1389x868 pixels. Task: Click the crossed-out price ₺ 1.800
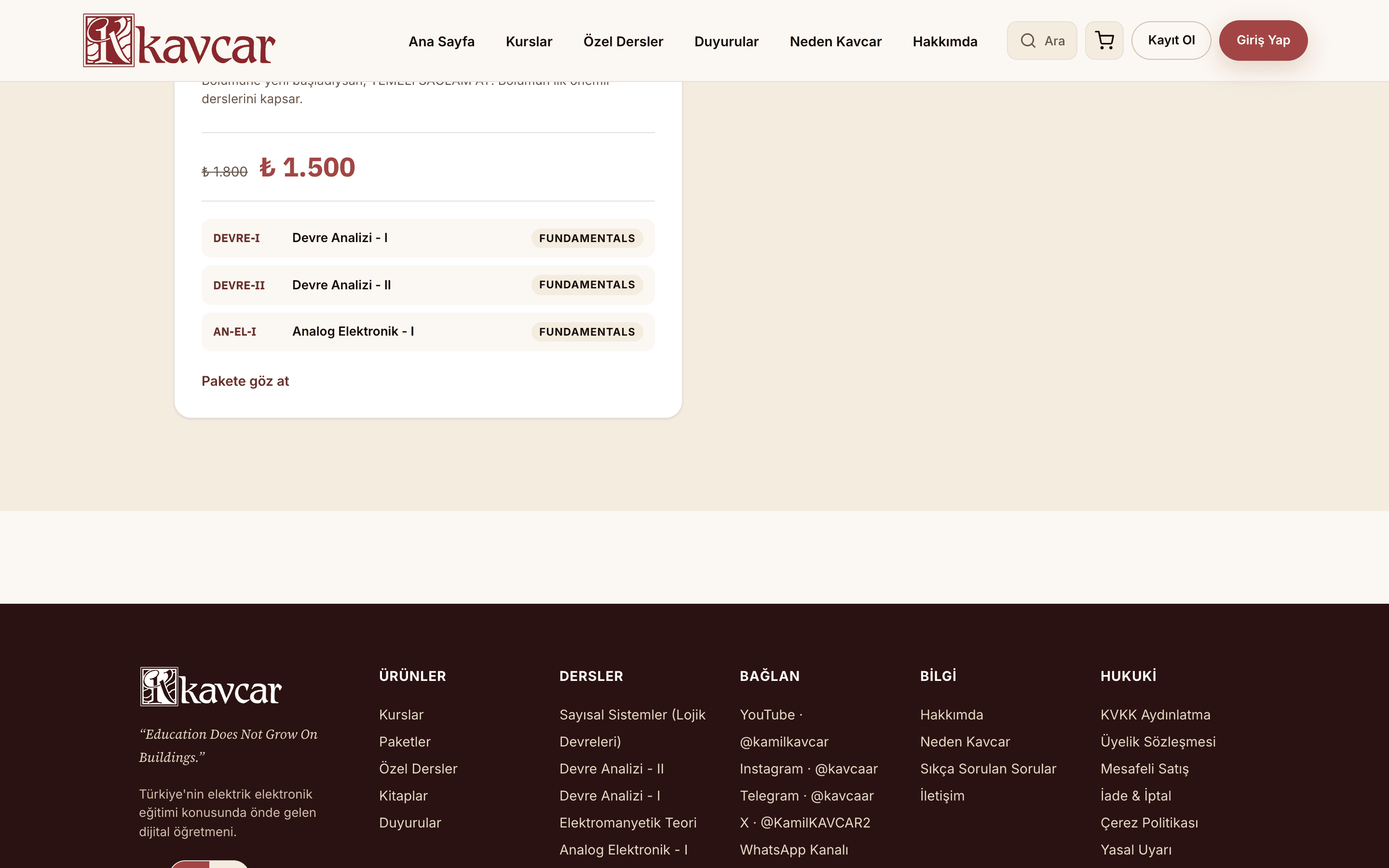pyautogui.click(x=224, y=171)
